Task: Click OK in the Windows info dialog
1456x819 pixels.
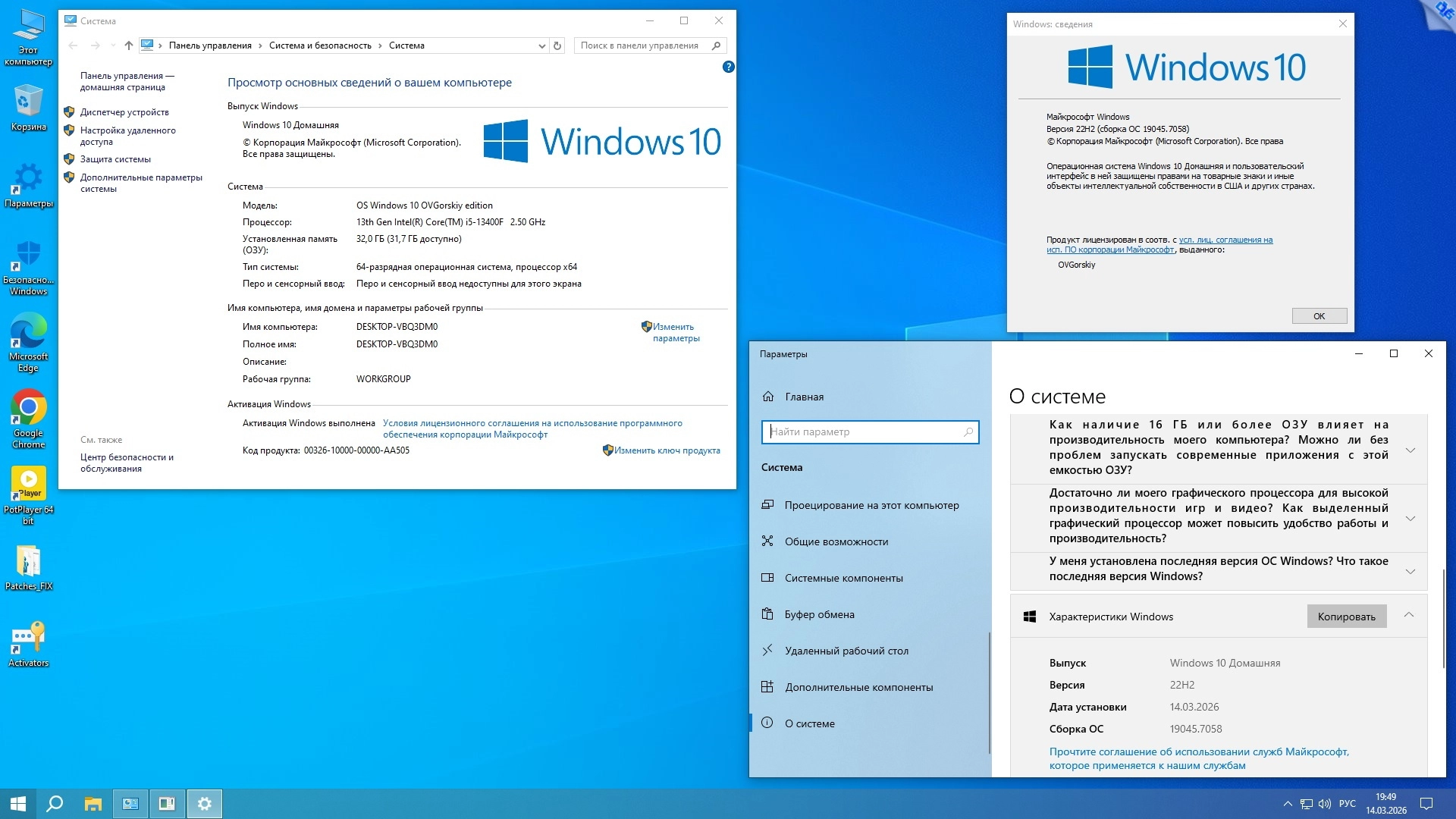Action: (1319, 316)
